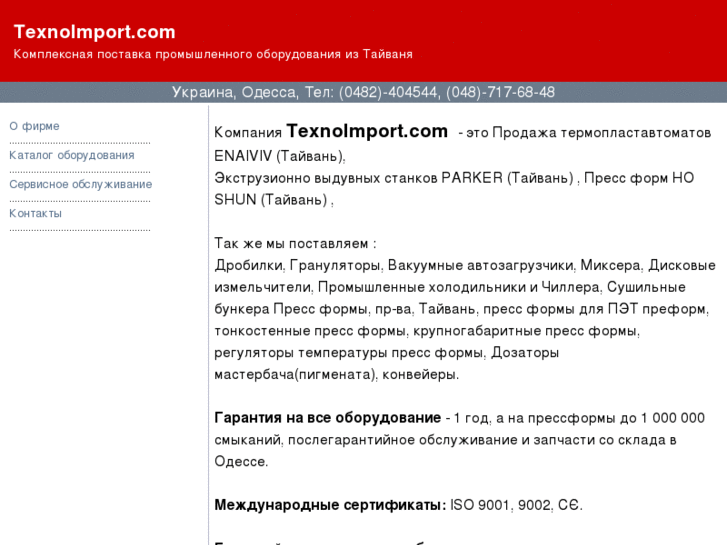
Task: Click the tagline Комплексная поставка промышленного оборудования
Action: tap(213, 54)
